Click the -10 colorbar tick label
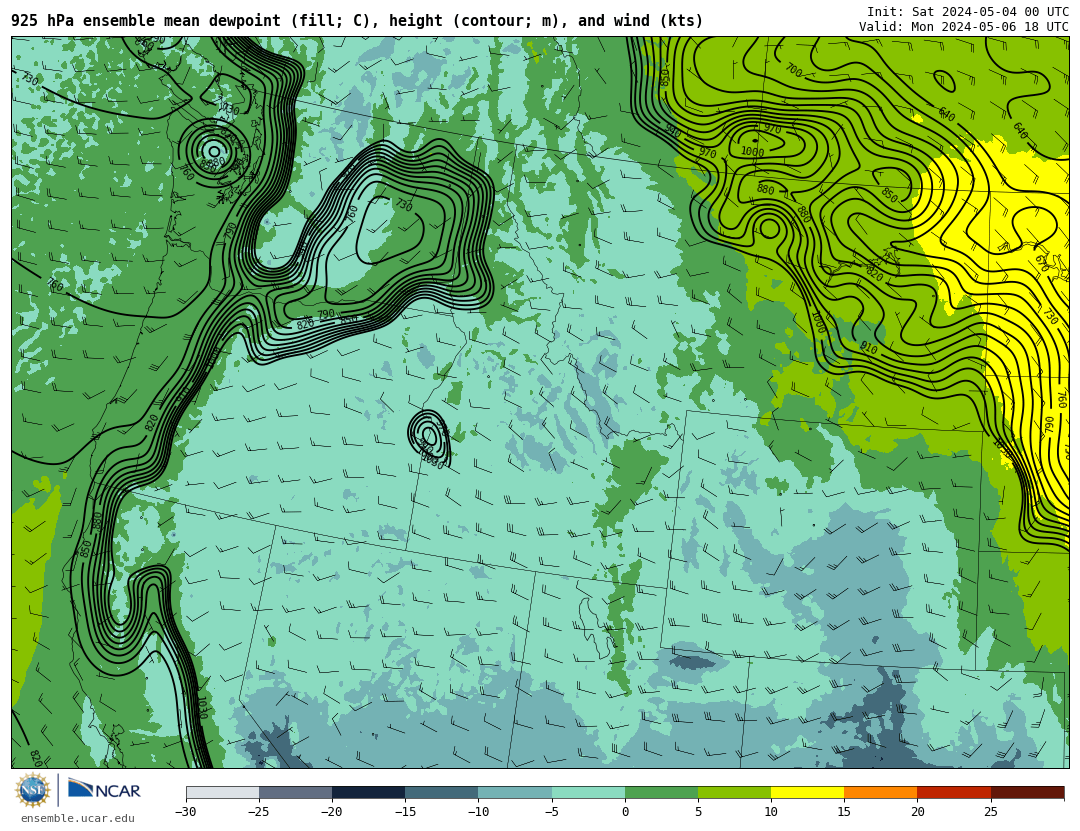The height and width of the screenshot is (831, 1080). (478, 812)
